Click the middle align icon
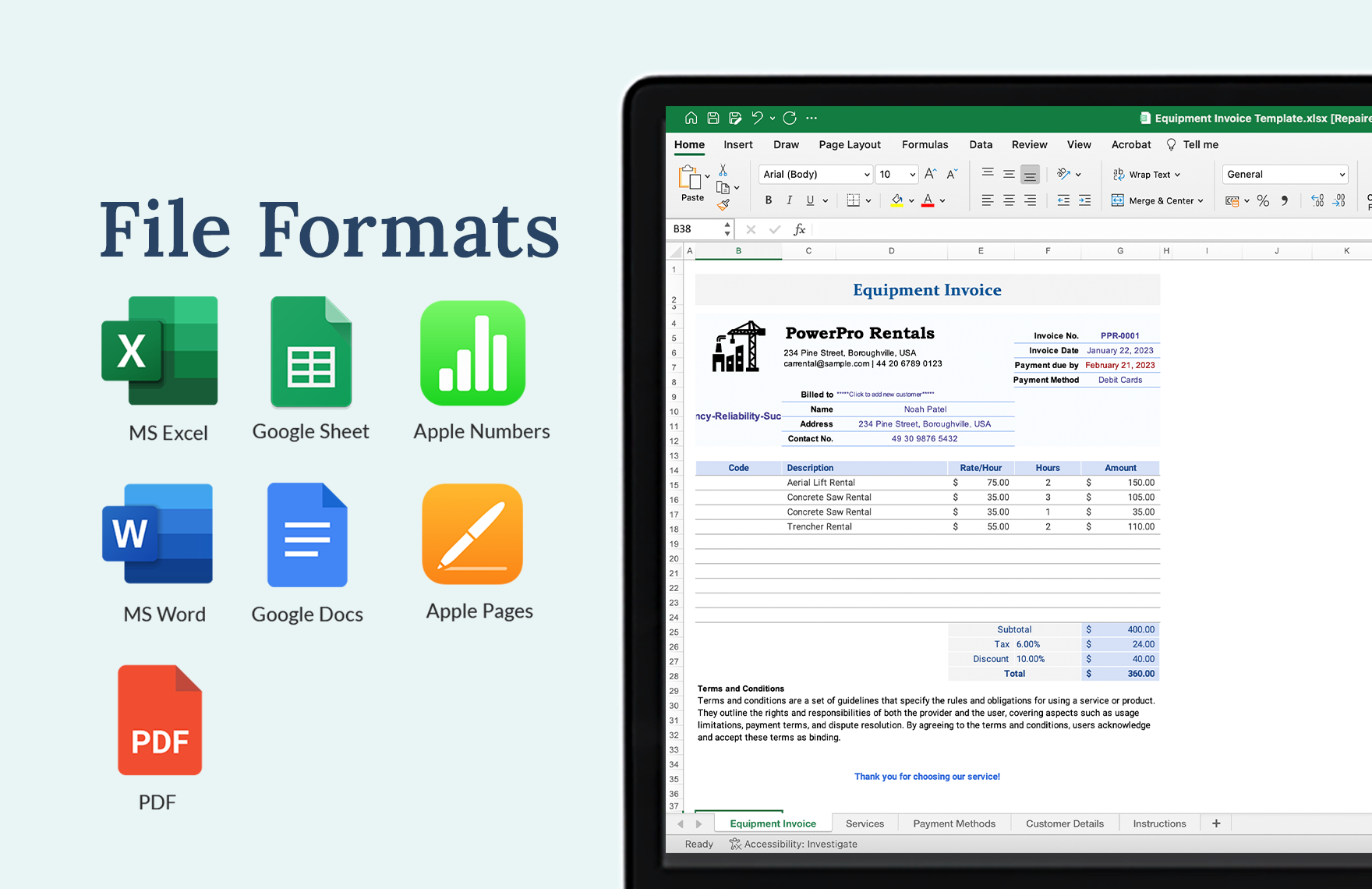 (x=1009, y=174)
